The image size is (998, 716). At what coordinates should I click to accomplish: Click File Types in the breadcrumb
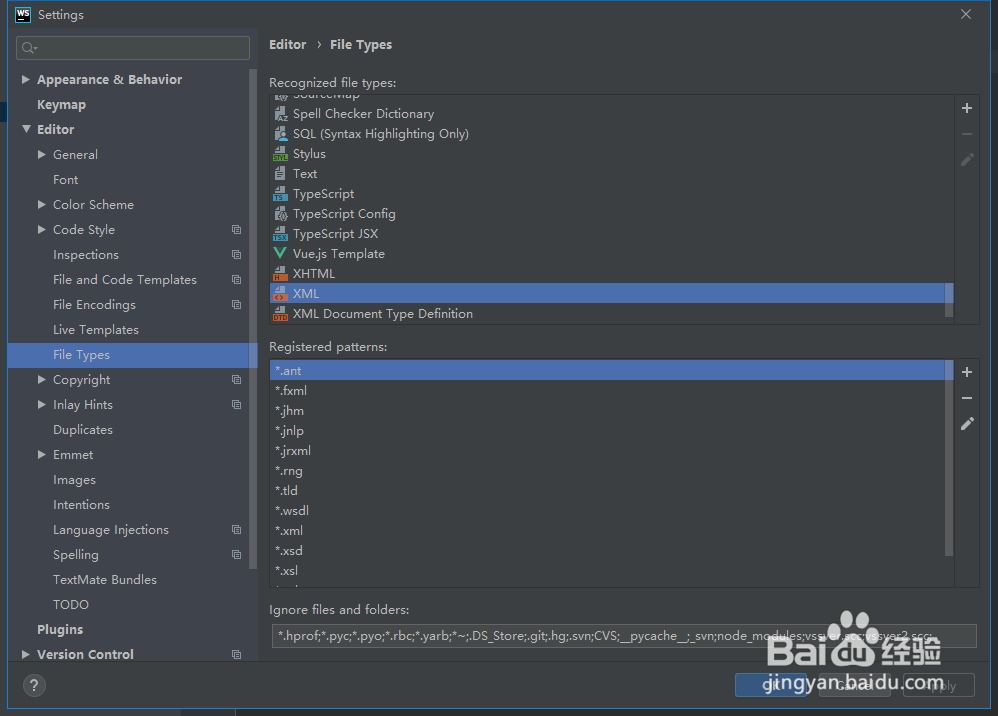pyautogui.click(x=360, y=44)
